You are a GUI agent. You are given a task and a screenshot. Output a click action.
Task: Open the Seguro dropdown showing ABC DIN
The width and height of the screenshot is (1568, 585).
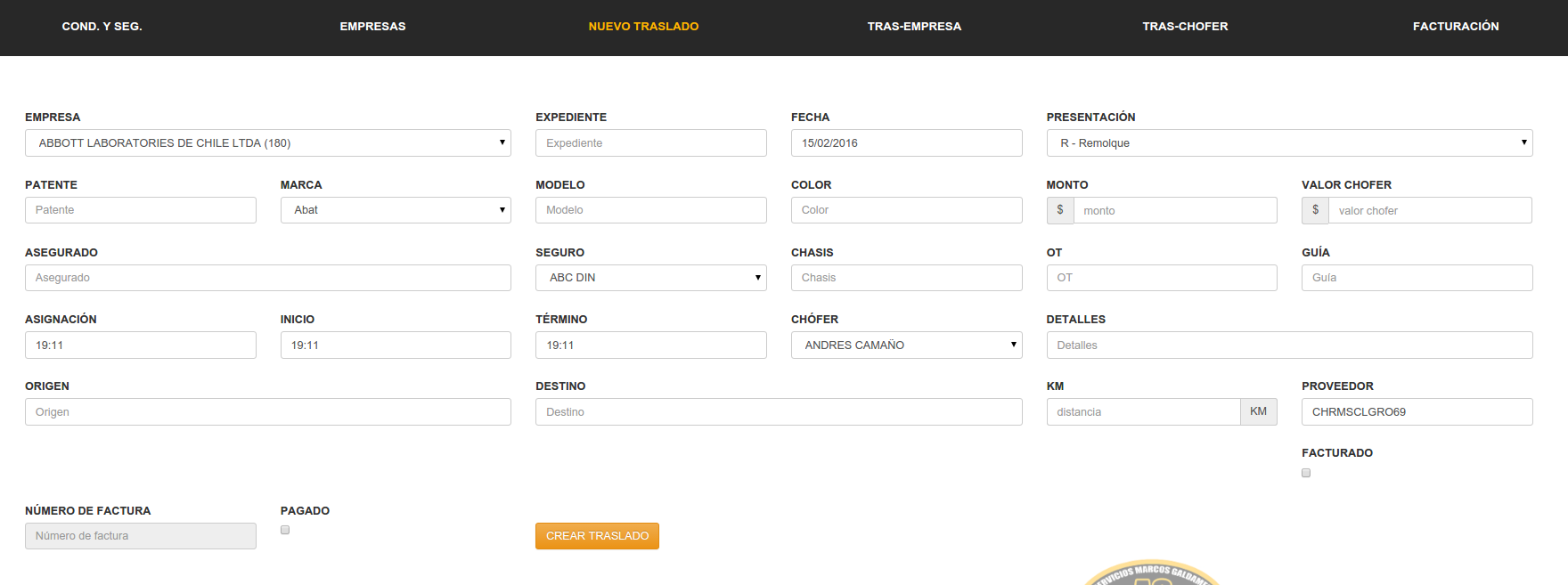point(650,278)
